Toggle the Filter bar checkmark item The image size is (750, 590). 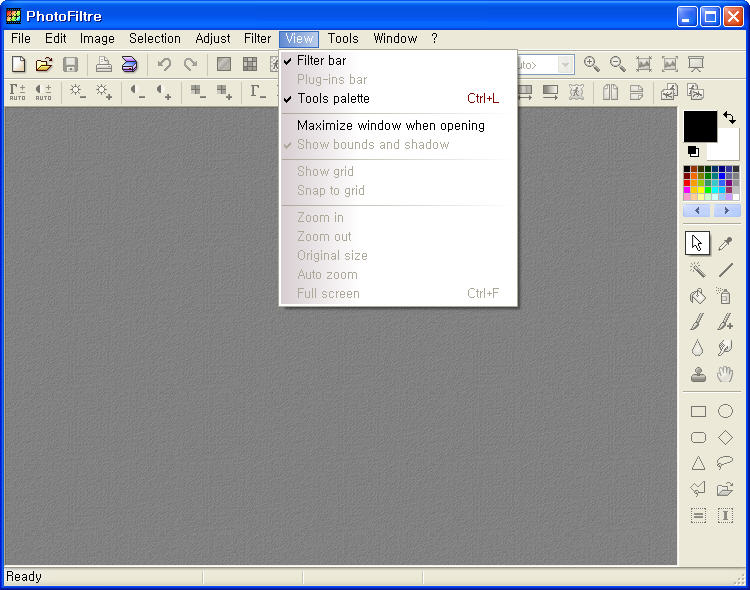pyautogui.click(x=398, y=60)
